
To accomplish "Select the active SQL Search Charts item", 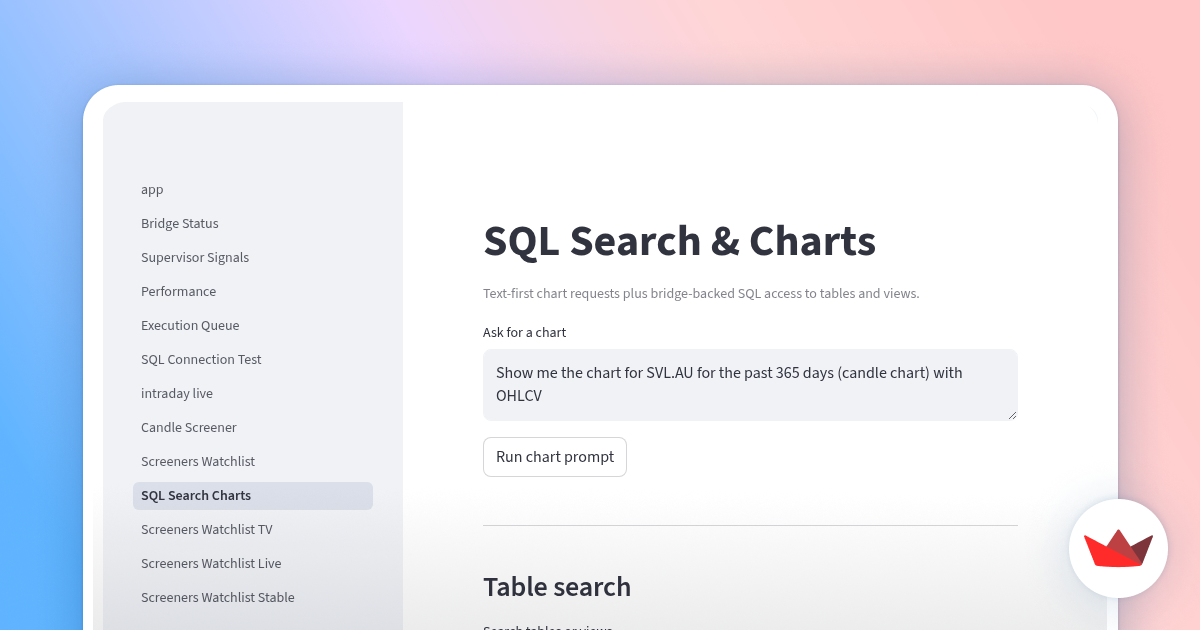I will pyautogui.click(x=252, y=496).
